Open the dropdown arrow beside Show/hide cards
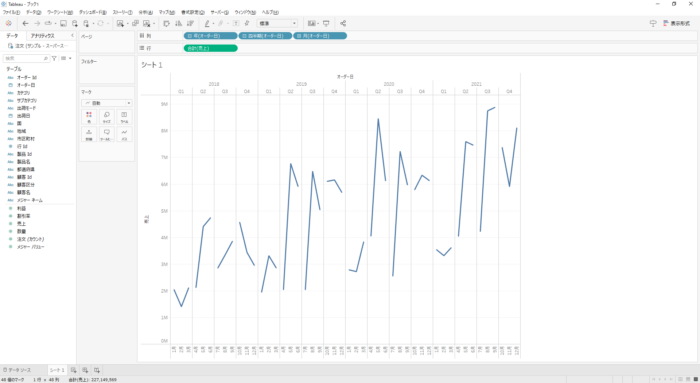700x383 pixels. coord(318,24)
